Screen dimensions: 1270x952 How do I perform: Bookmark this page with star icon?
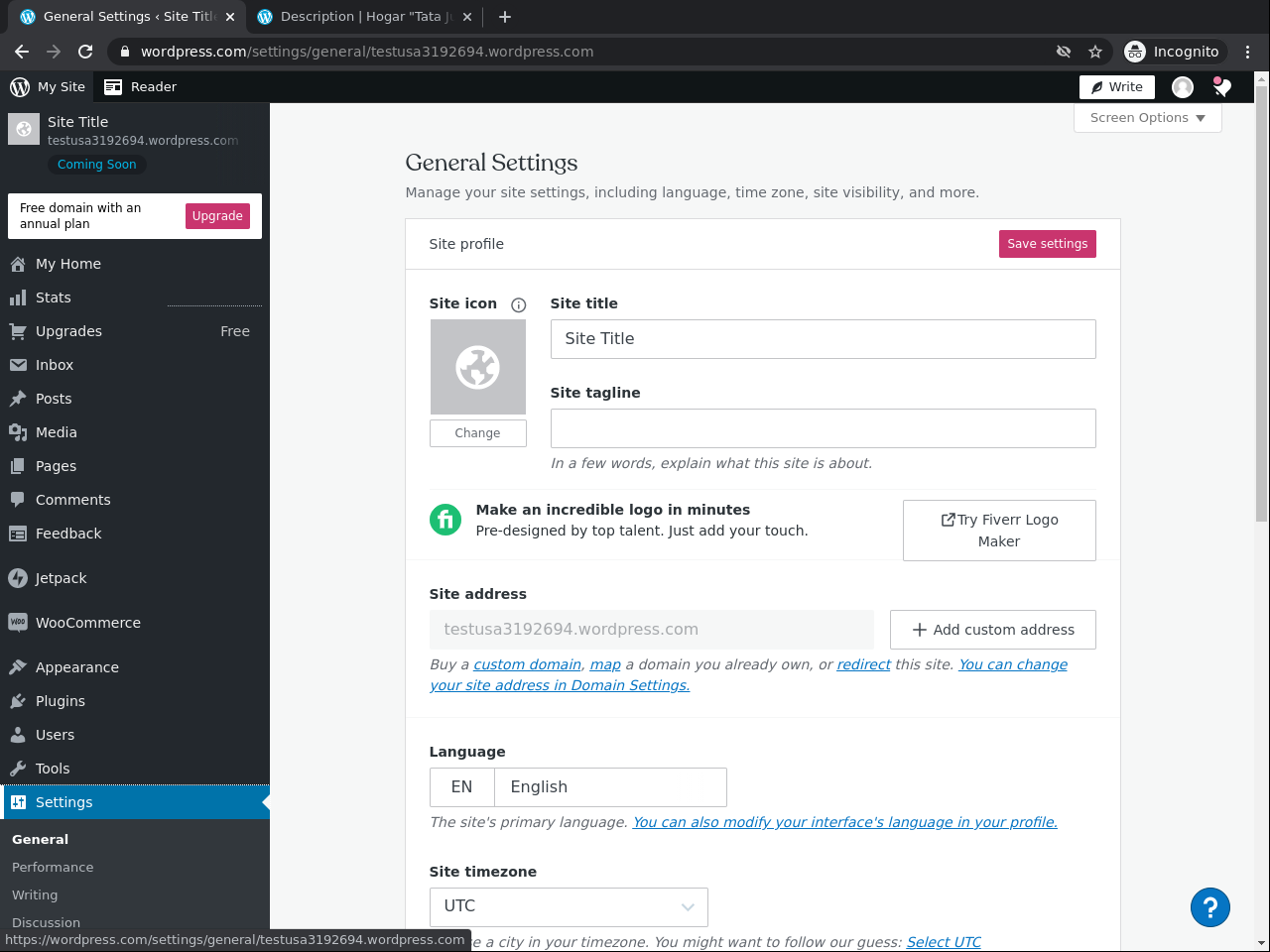click(x=1095, y=52)
